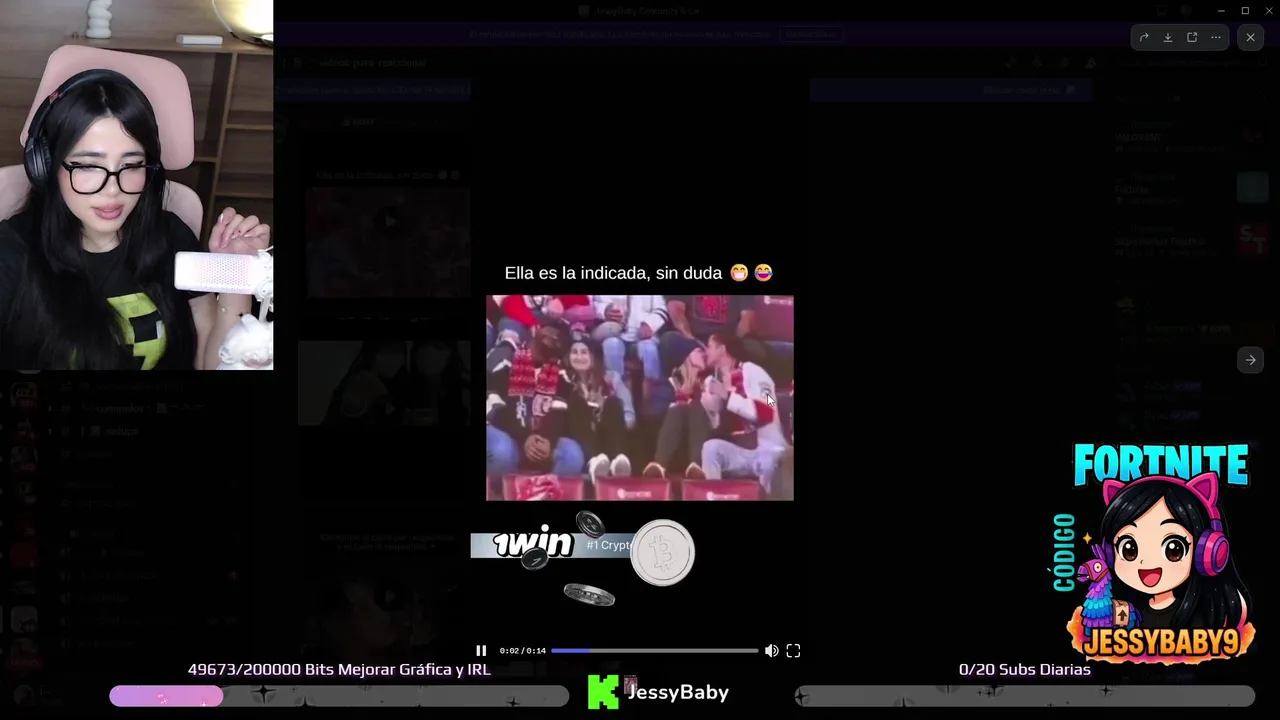The height and width of the screenshot is (720, 1280).
Task: Click the stadium video preview
Action: (x=640, y=398)
